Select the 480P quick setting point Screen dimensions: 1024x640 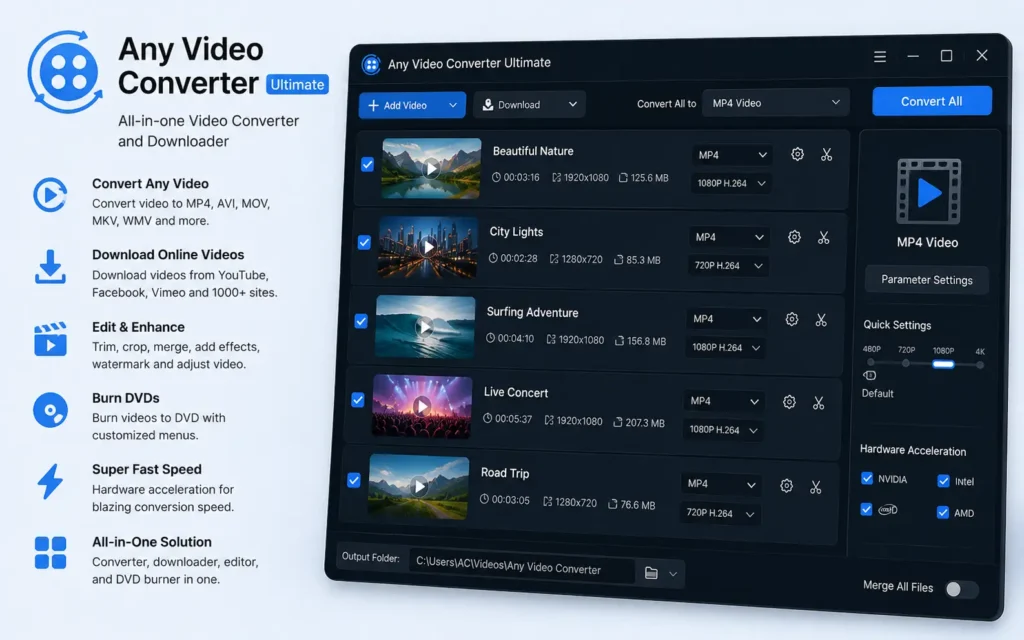click(871, 362)
